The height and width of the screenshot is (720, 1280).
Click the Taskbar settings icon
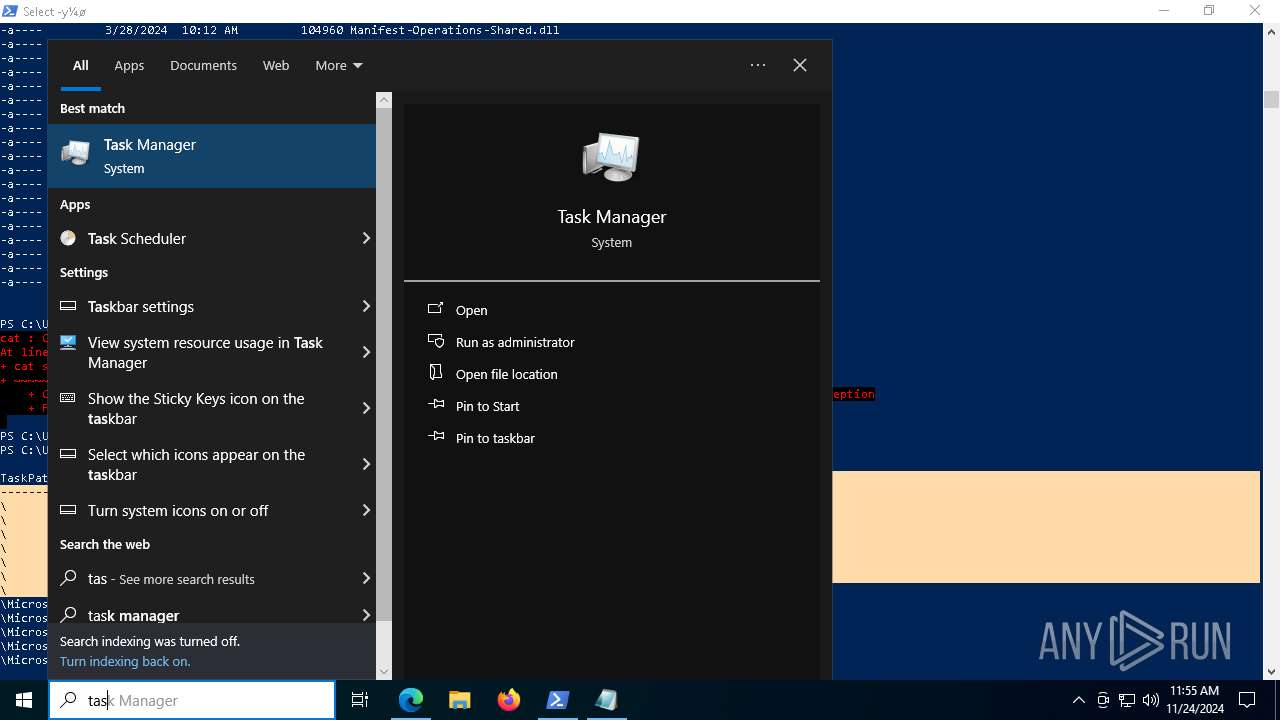coord(68,306)
